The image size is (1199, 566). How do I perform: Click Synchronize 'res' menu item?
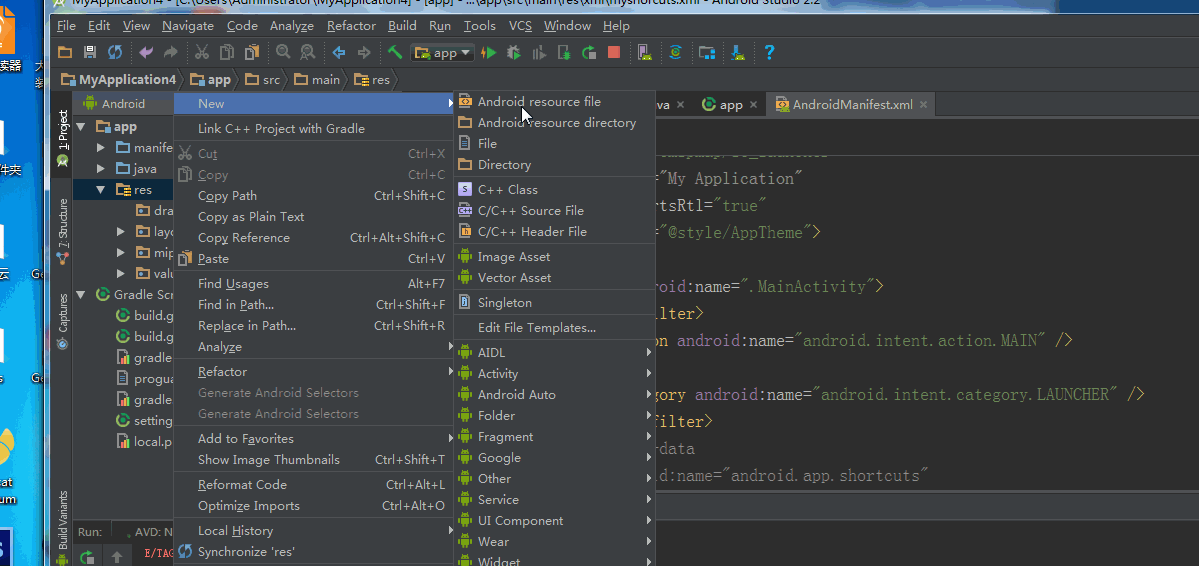(314, 551)
